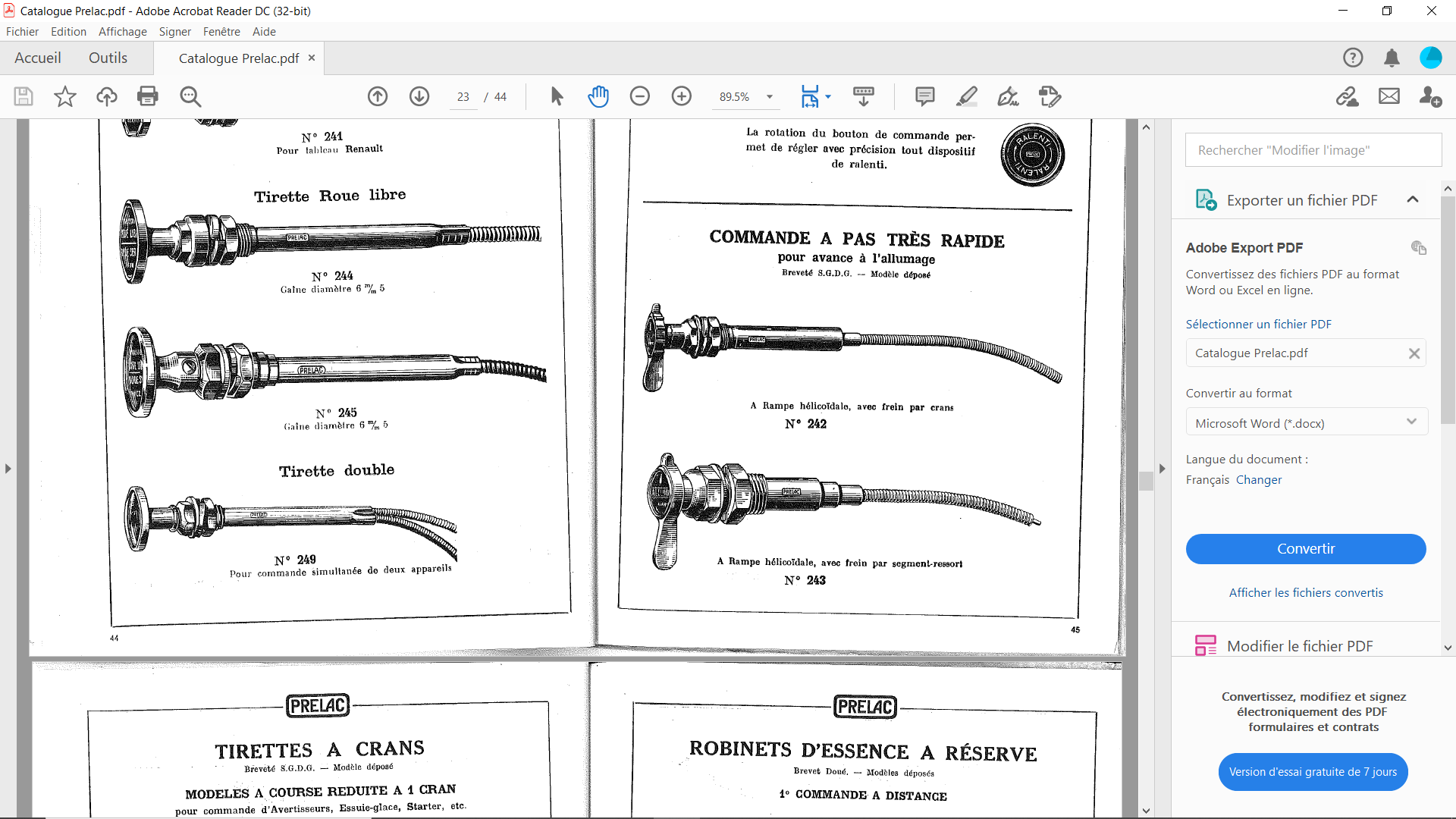The height and width of the screenshot is (819, 1456).
Task: Click the document vertical scrollbar thumb
Action: [x=1146, y=481]
